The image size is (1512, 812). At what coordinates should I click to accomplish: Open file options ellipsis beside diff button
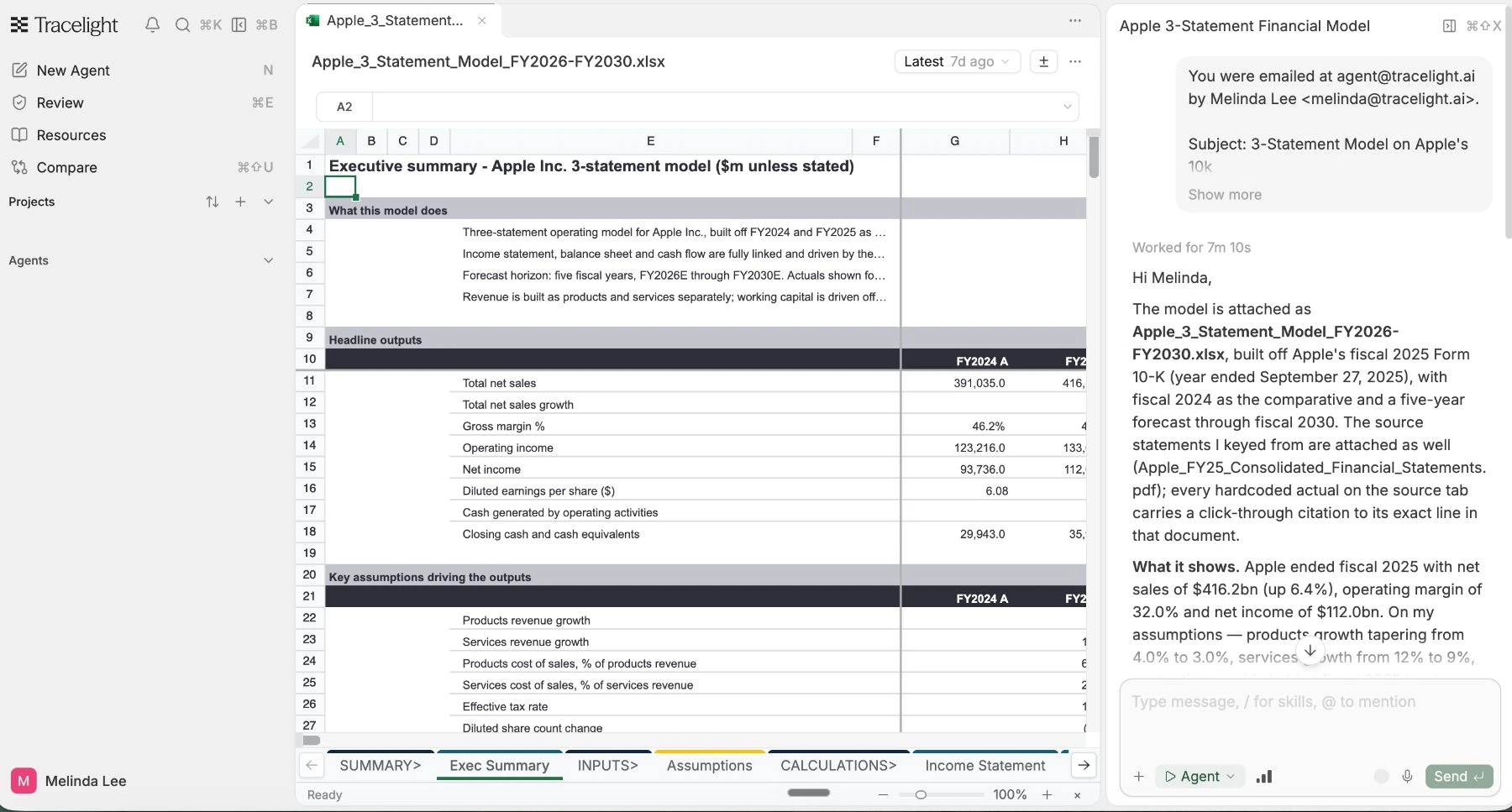point(1075,61)
